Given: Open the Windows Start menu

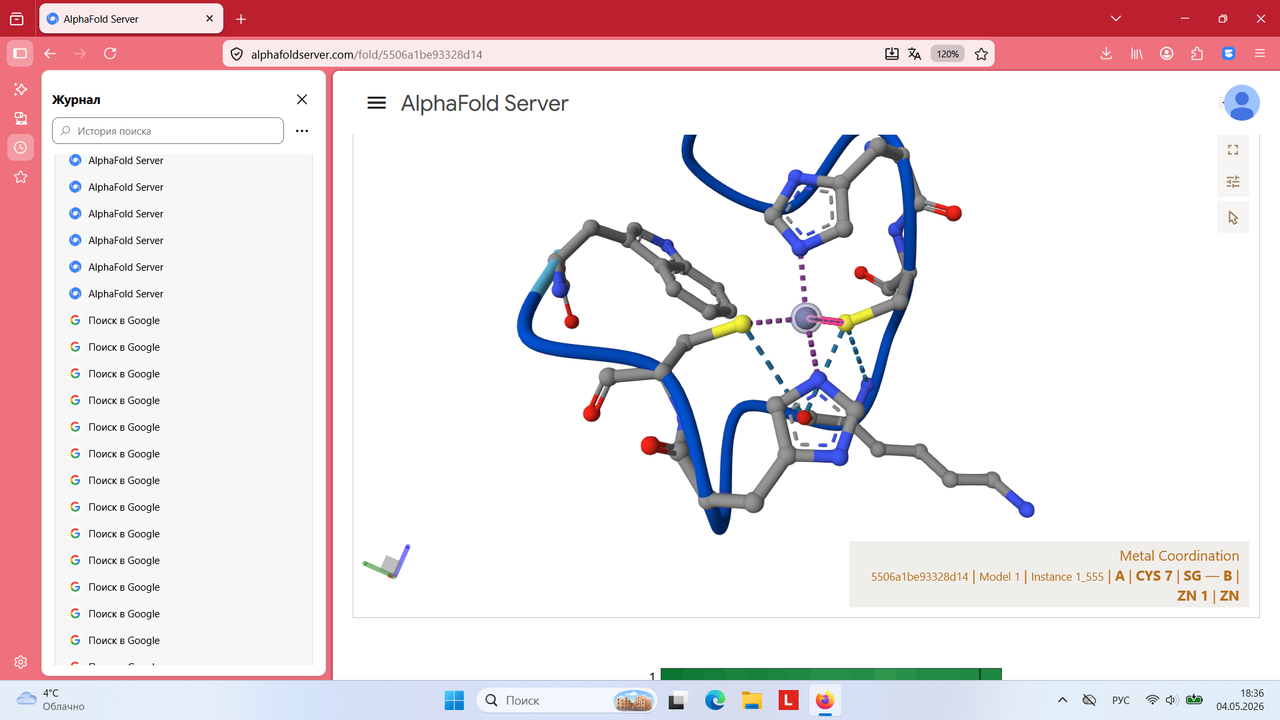Looking at the screenshot, I should pyautogui.click(x=454, y=700).
